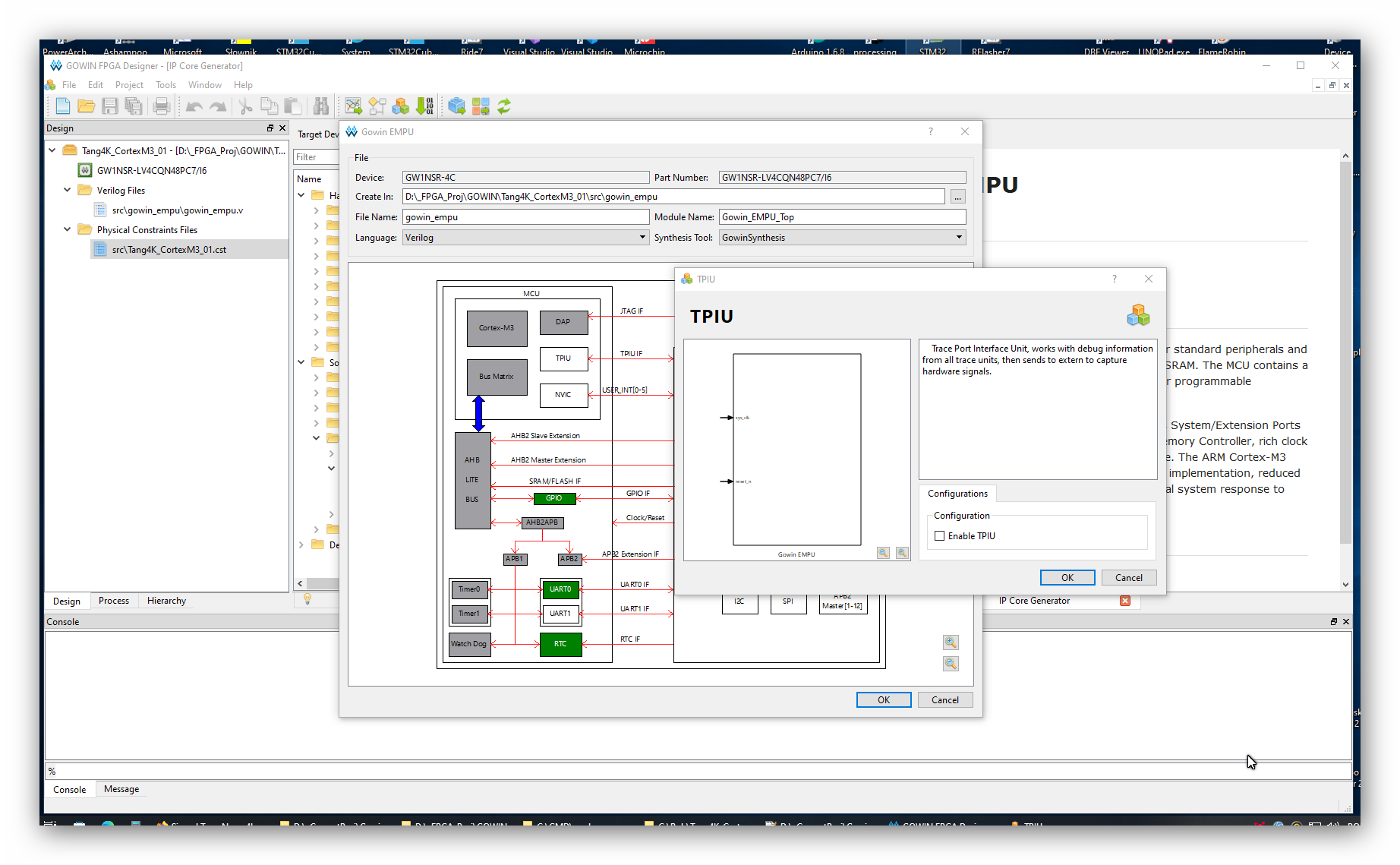Image resolution: width=1400 pixels, height=865 pixels.
Task: Zoom in on the Gowin EMPU diagram
Action: pos(951,642)
